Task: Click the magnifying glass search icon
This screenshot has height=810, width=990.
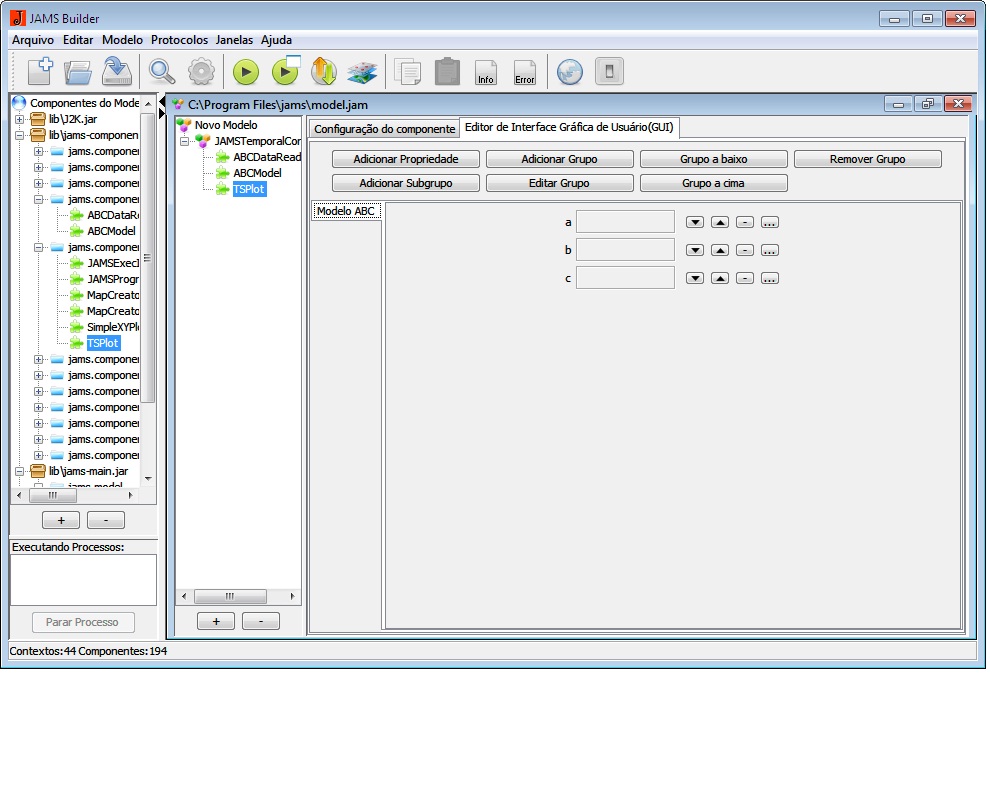Action: [x=161, y=71]
